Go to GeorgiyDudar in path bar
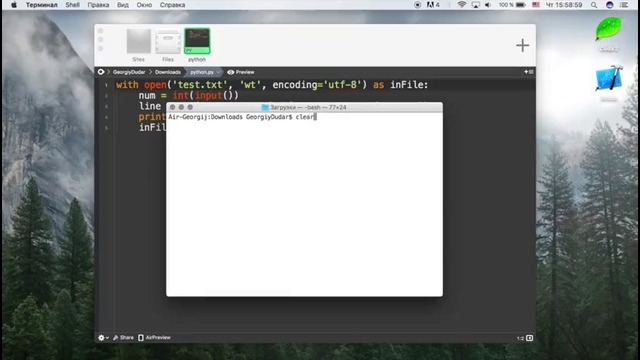This screenshot has height=360, width=640. click(129, 72)
